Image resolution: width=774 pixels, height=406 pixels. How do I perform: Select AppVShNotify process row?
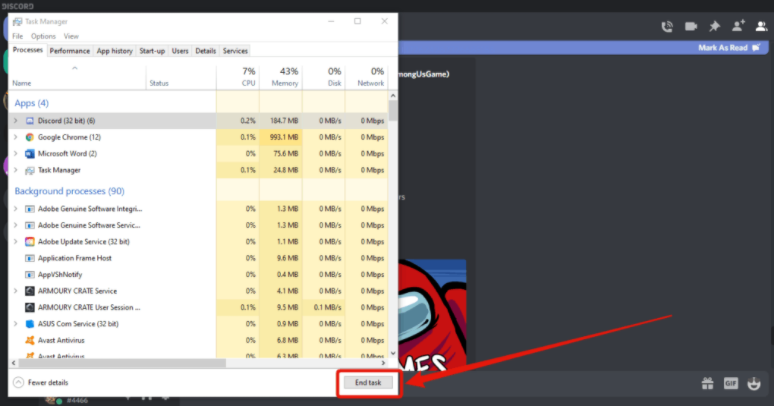click(199, 275)
